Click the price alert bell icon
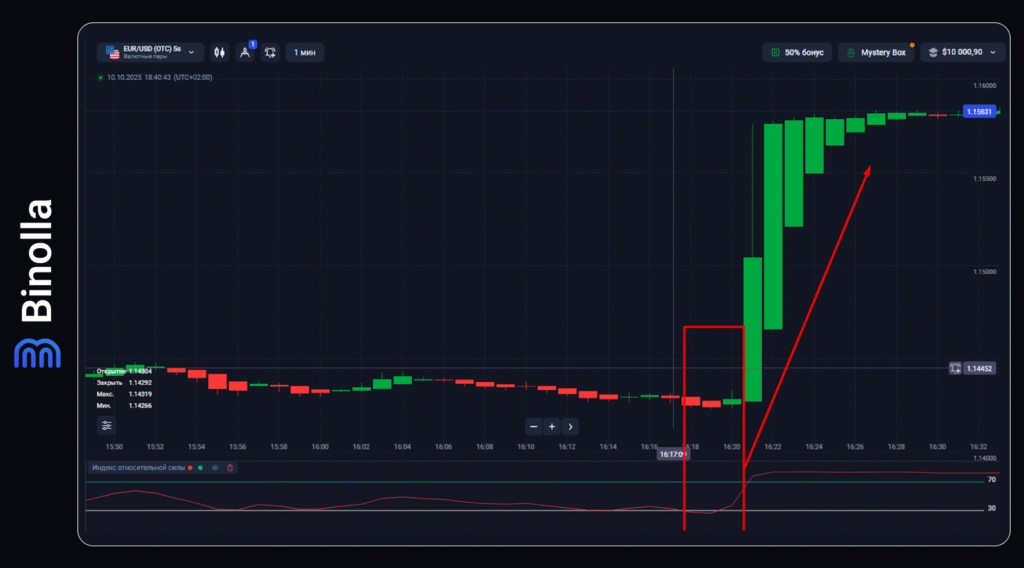The width and height of the screenshot is (1024, 568). pos(269,52)
